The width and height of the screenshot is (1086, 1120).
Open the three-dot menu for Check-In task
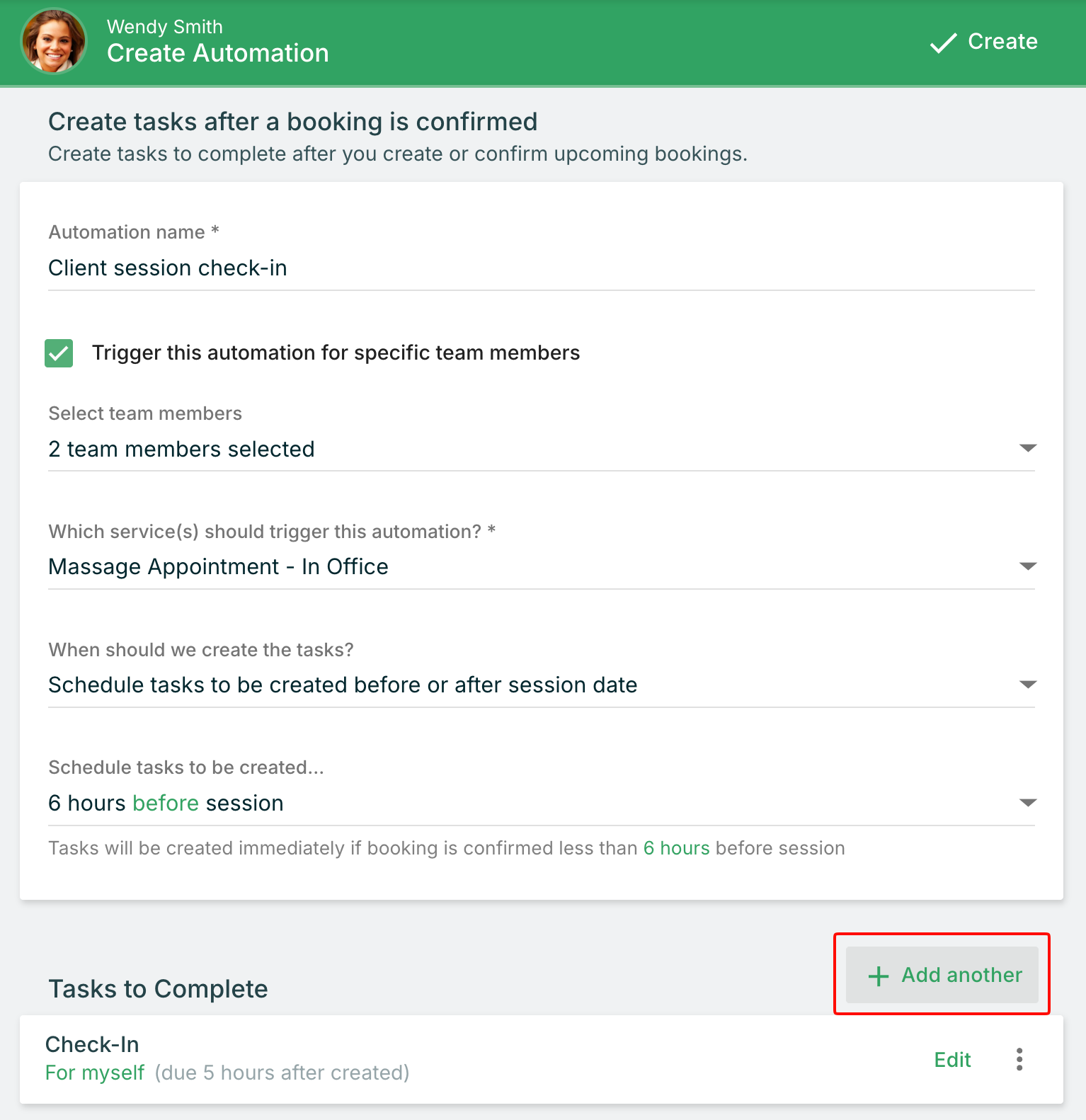click(x=1019, y=1059)
